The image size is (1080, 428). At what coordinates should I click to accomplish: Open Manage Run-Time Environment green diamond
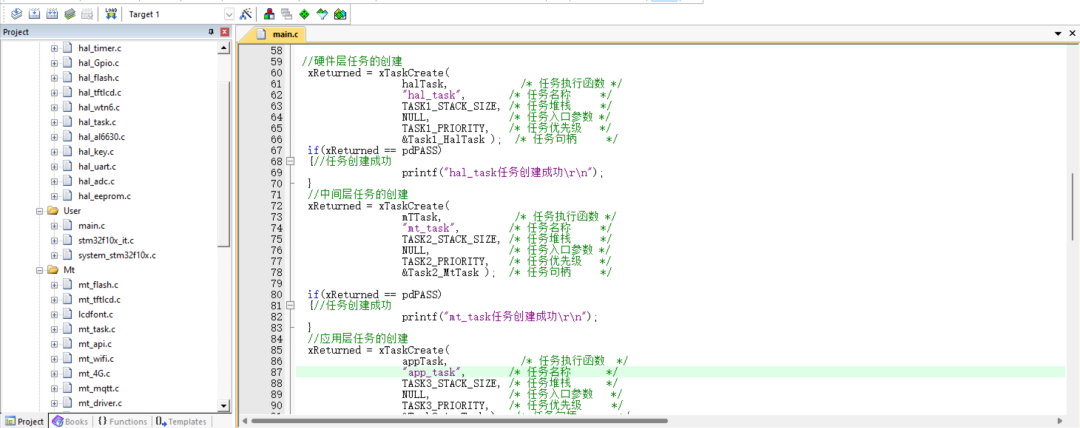coord(304,14)
